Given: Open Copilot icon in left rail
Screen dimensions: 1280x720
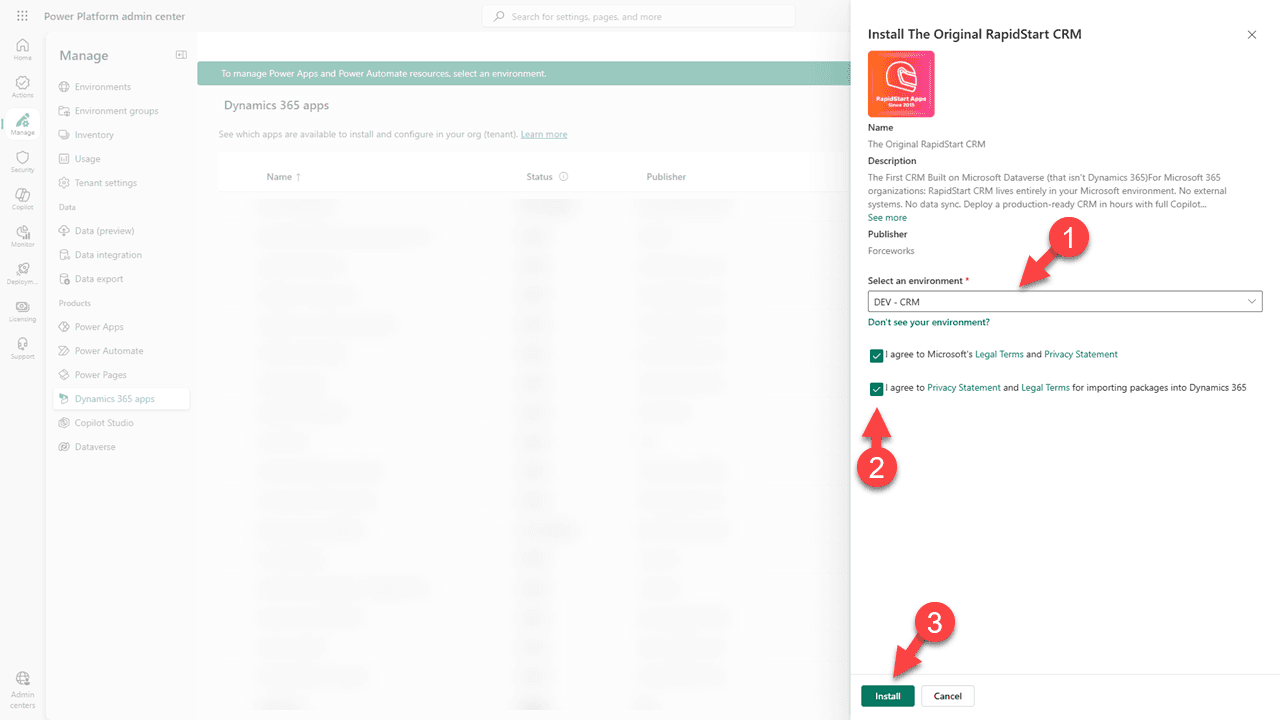Looking at the screenshot, I should pyautogui.click(x=22, y=198).
